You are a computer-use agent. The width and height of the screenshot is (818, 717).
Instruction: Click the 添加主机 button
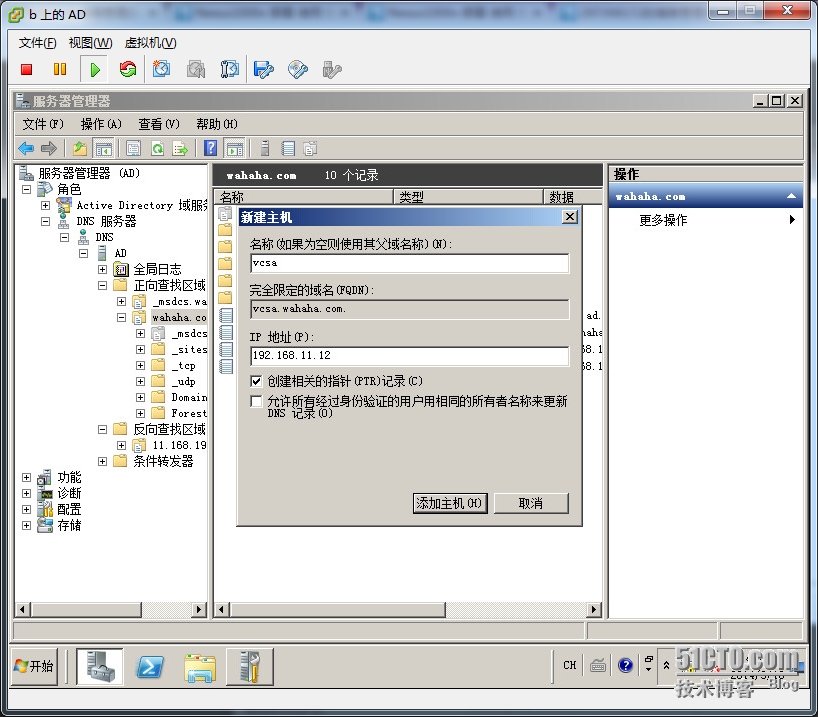(x=450, y=504)
